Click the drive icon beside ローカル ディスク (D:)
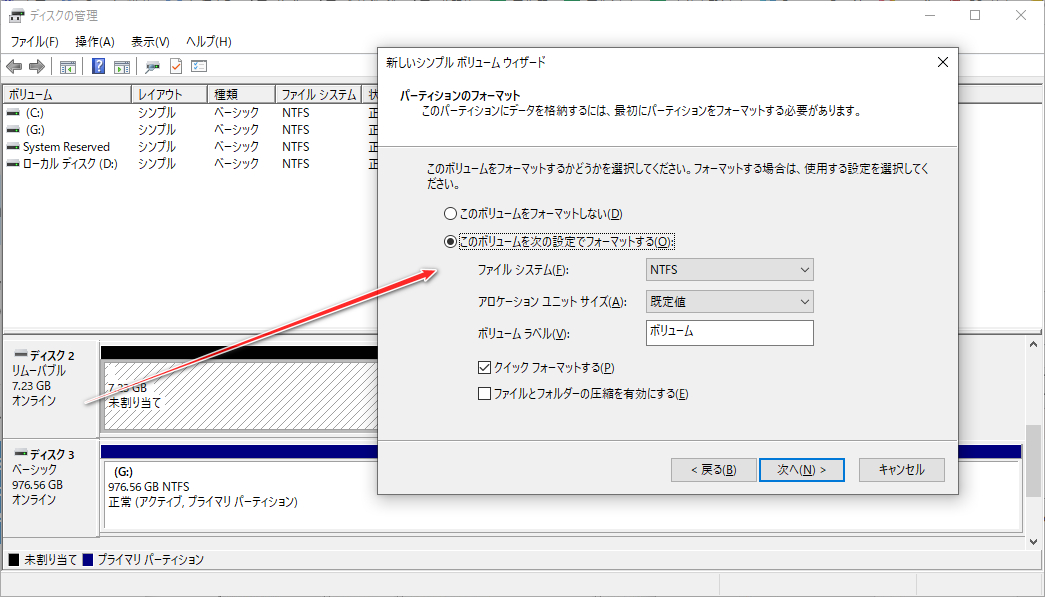This screenshot has width=1045, height=597. (x=13, y=163)
